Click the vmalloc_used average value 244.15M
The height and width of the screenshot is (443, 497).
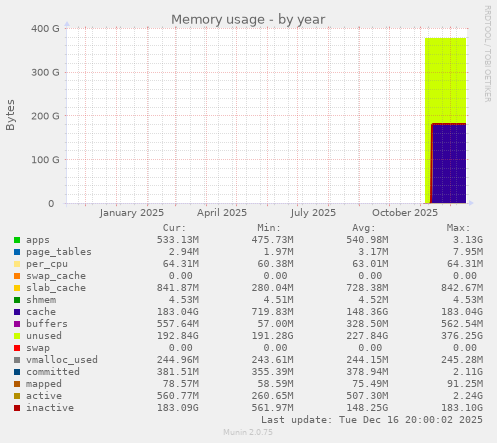coord(367,360)
